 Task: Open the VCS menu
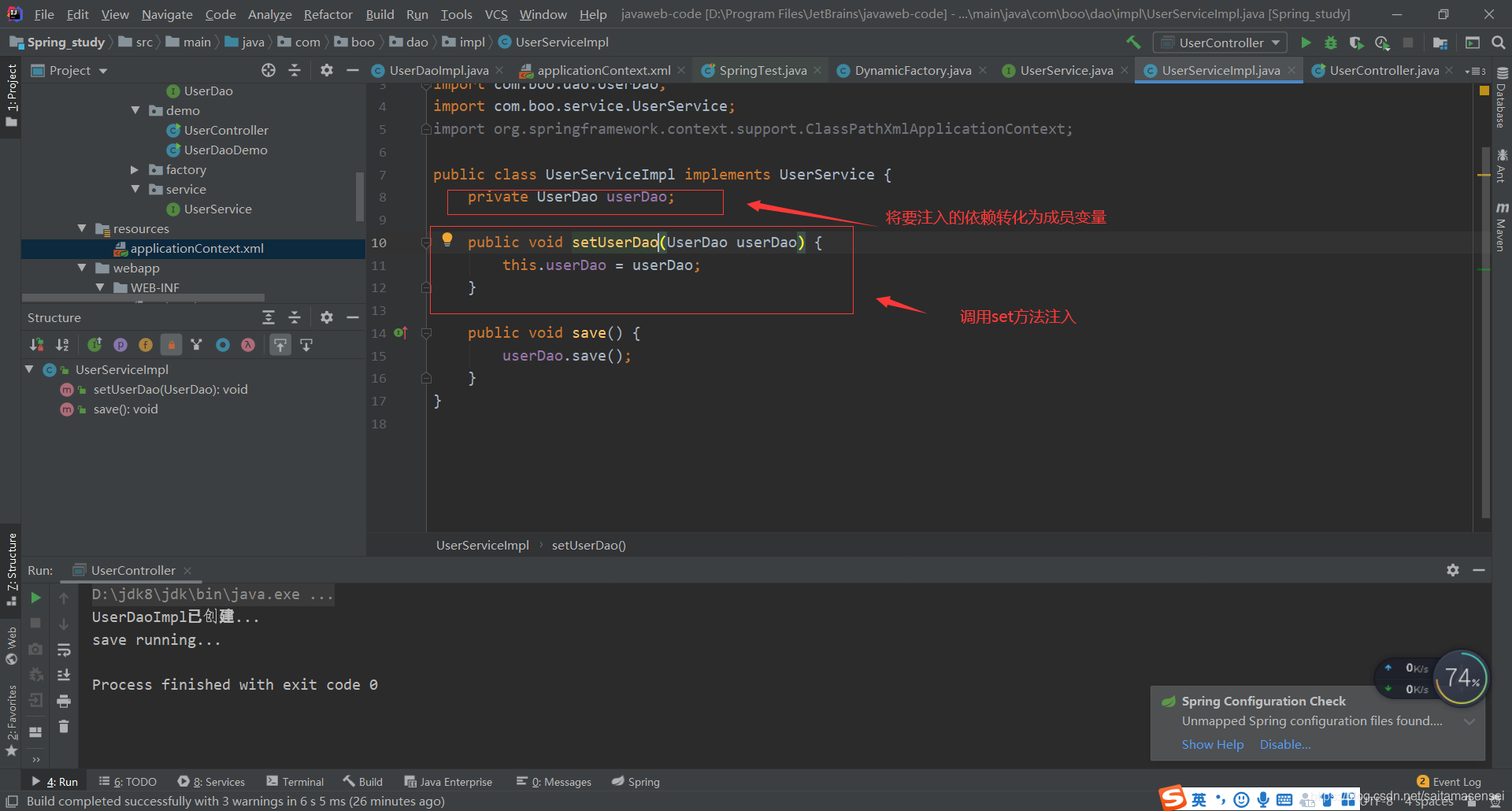click(496, 14)
